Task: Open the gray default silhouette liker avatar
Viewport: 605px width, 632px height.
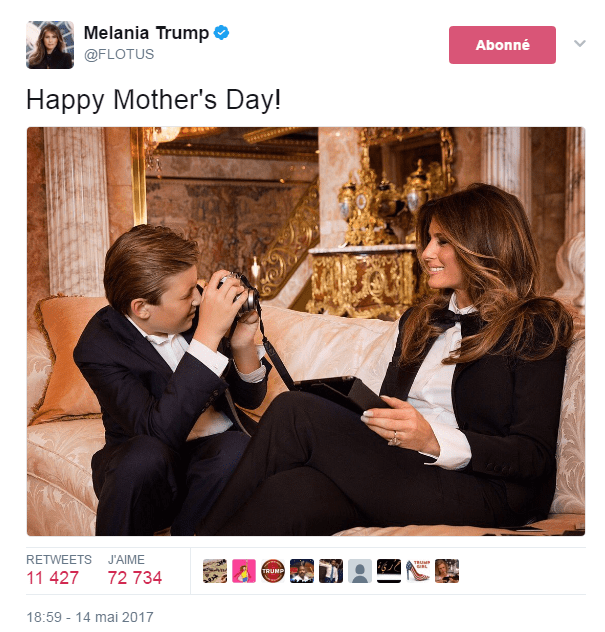Action: coord(360,571)
